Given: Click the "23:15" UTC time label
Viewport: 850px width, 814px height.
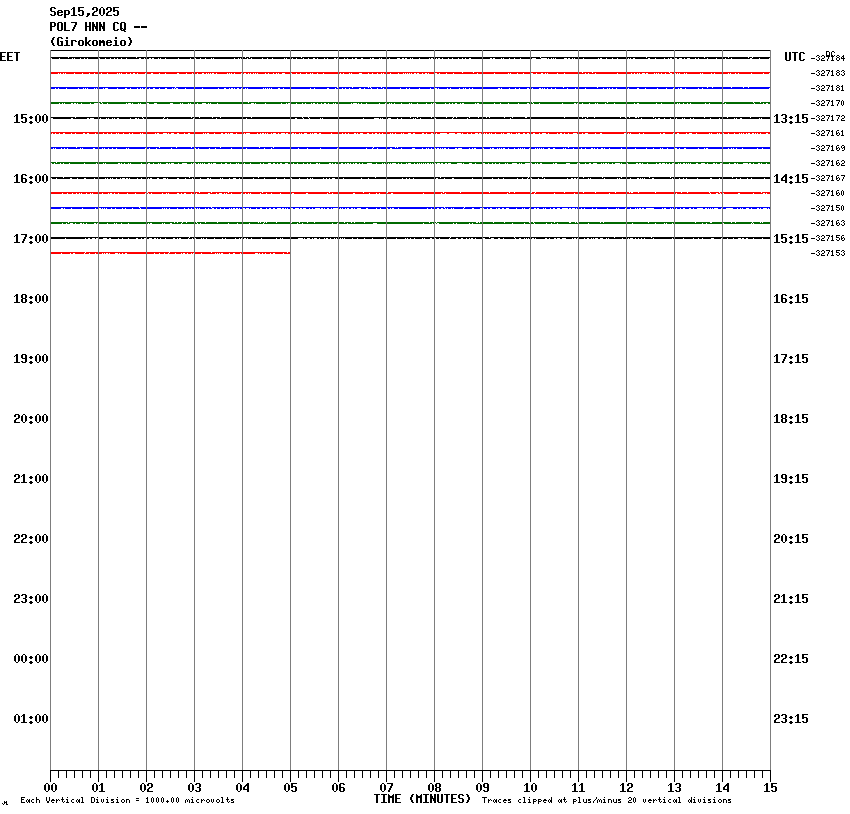Looking at the screenshot, I should tap(790, 719).
